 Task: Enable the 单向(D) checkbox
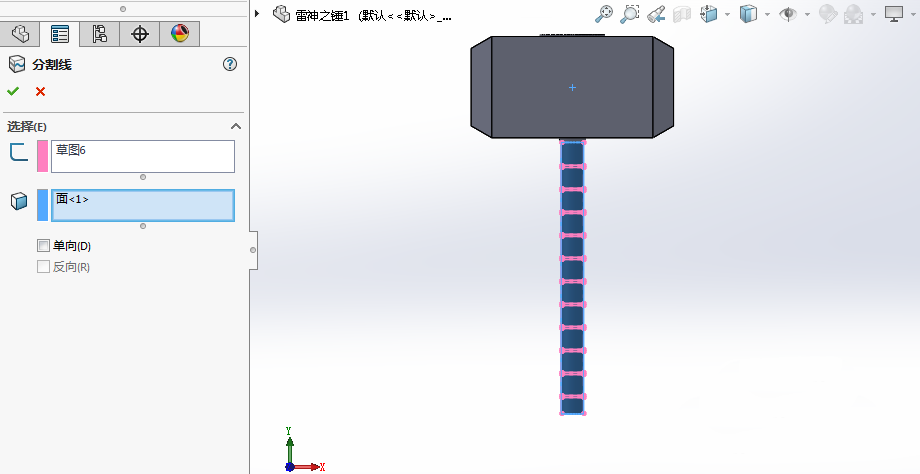coord(43,245)
